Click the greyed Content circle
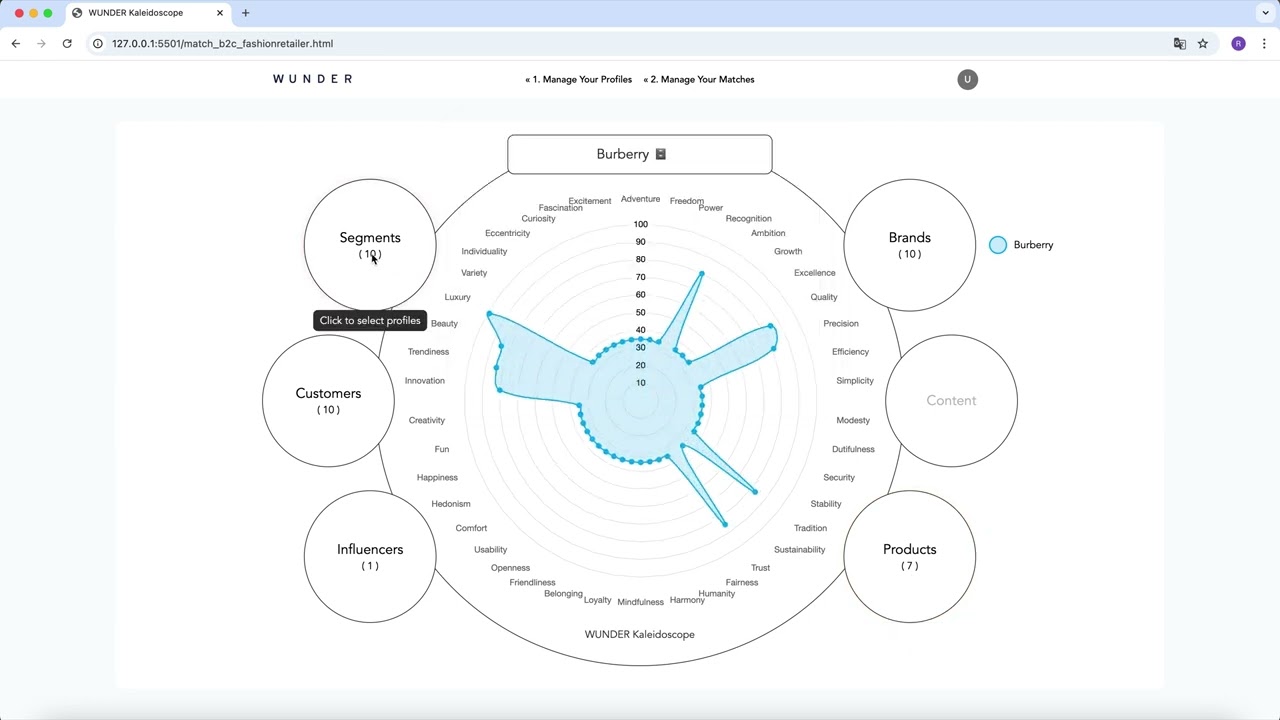The width and height of the screenshot is (1280, 720). (x=951, y=400)
